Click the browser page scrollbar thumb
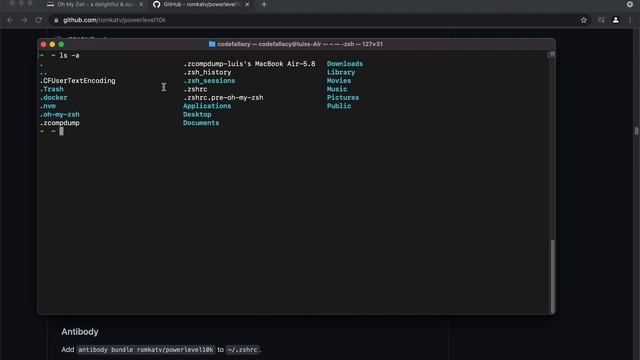The width and height of the screenshot is (640, 360). coord(636,131)
